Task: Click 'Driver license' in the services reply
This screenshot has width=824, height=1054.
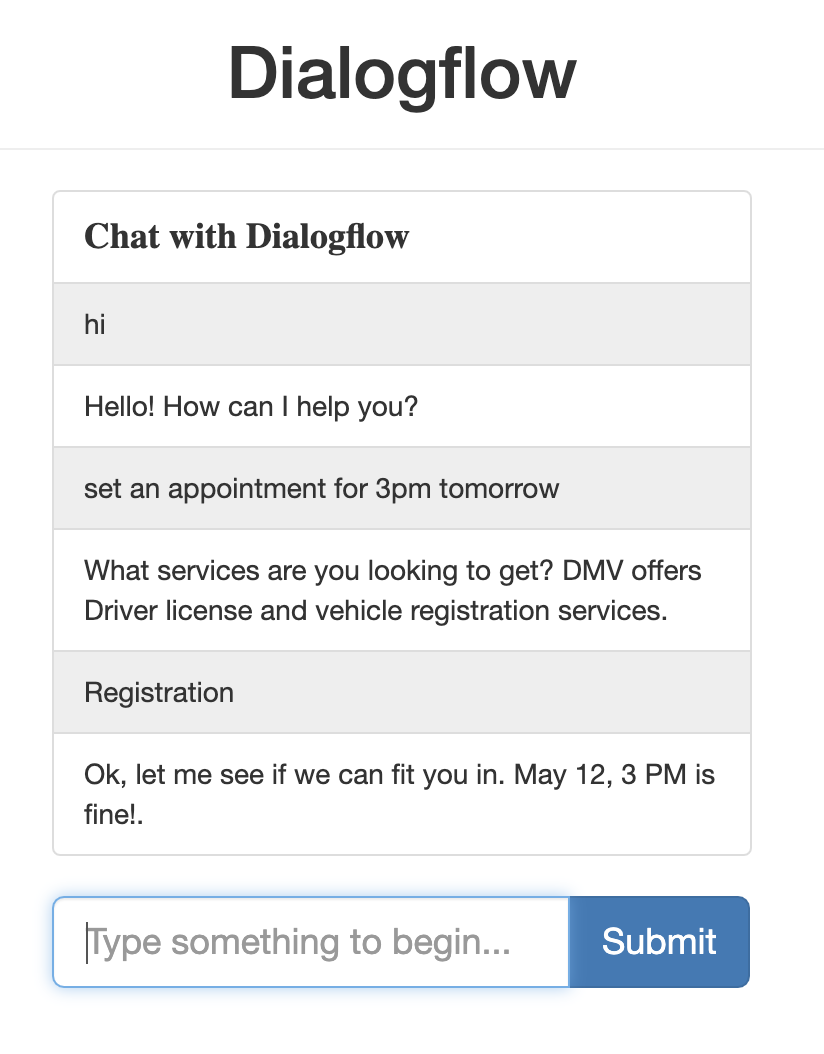Action: pos(167,610)
